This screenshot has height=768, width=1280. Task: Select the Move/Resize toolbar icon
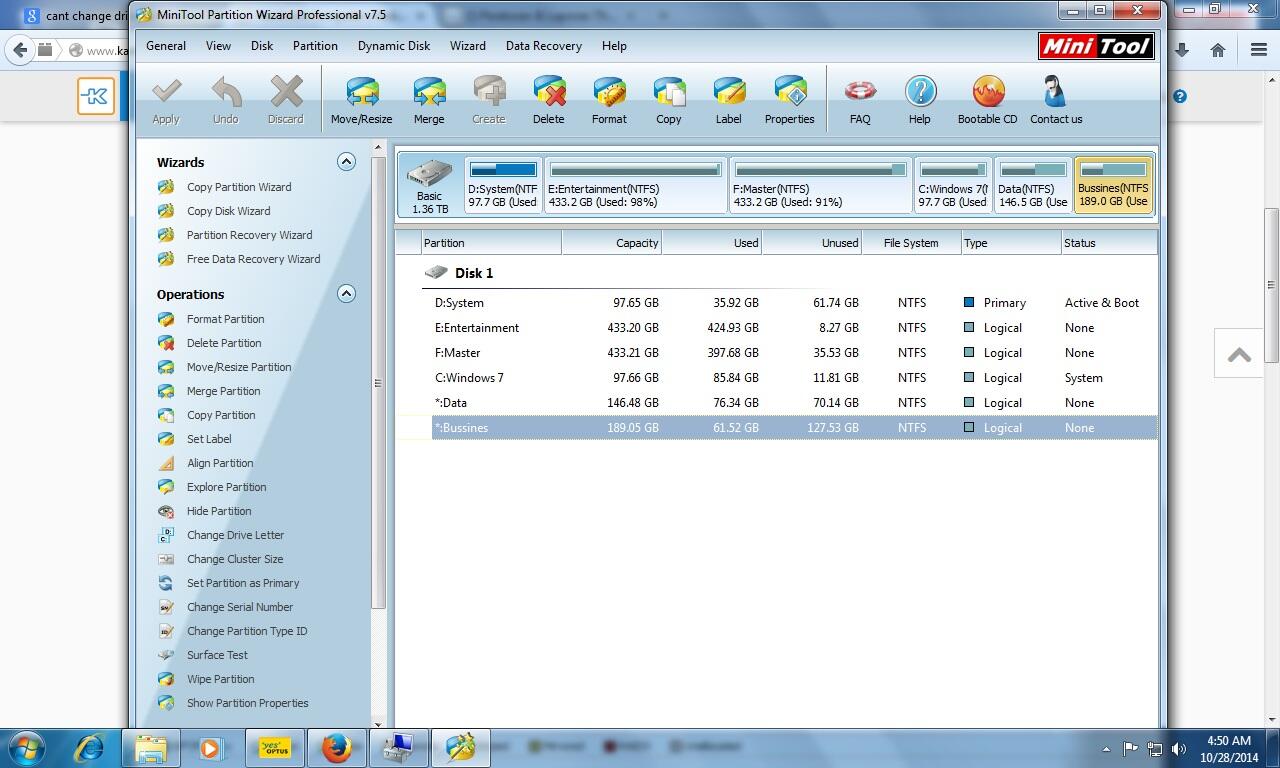point(362,100)
